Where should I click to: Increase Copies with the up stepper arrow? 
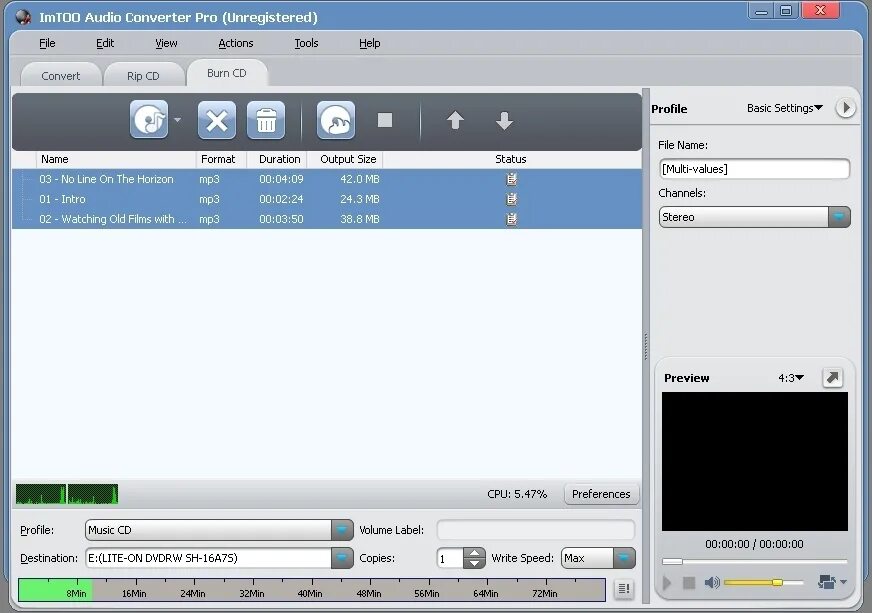pos(474,553)
